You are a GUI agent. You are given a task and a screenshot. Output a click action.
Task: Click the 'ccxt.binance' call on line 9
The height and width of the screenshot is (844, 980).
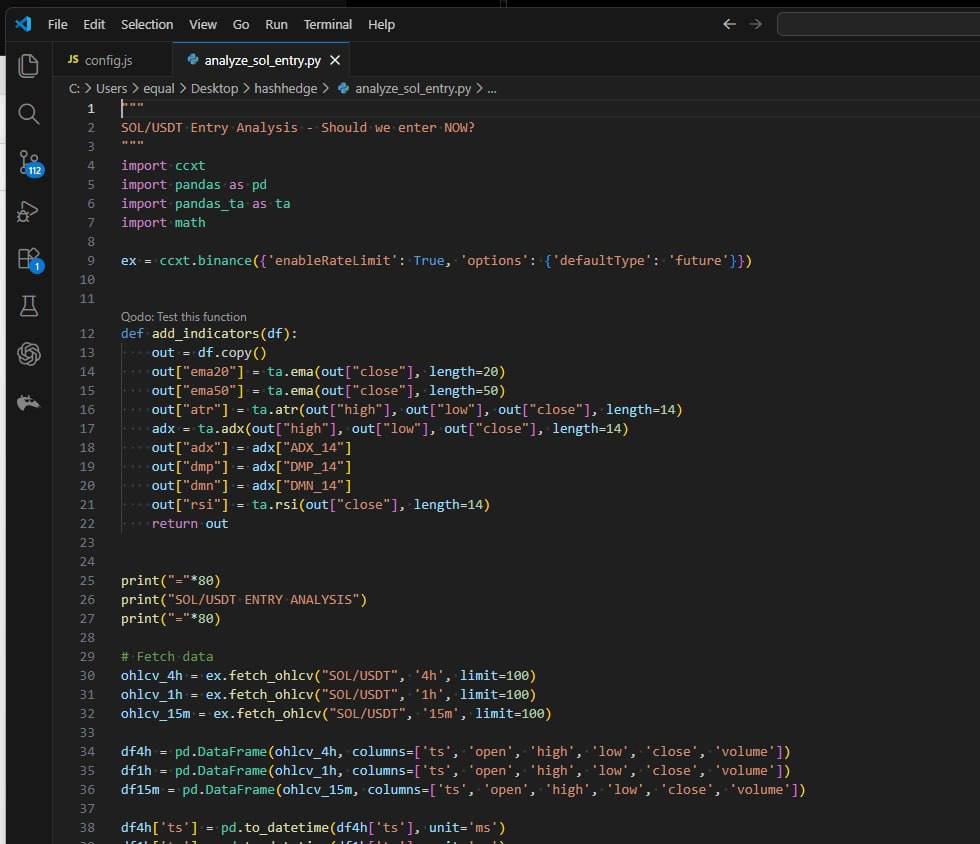[x=206, y=260]
